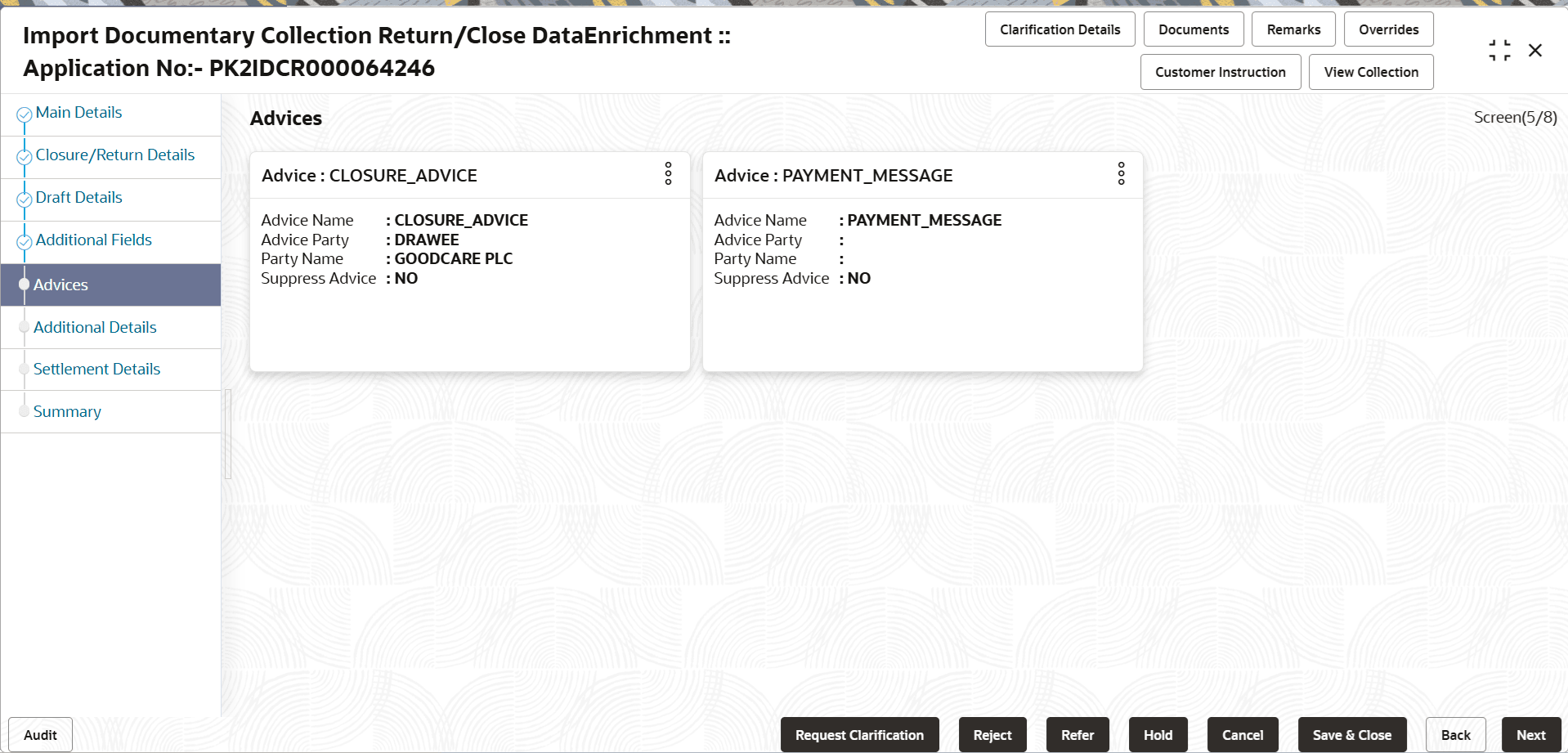Open the Documents panel
This screenshot has width=1568, height=753.
pyautogui.click(x=1194, y=29)
